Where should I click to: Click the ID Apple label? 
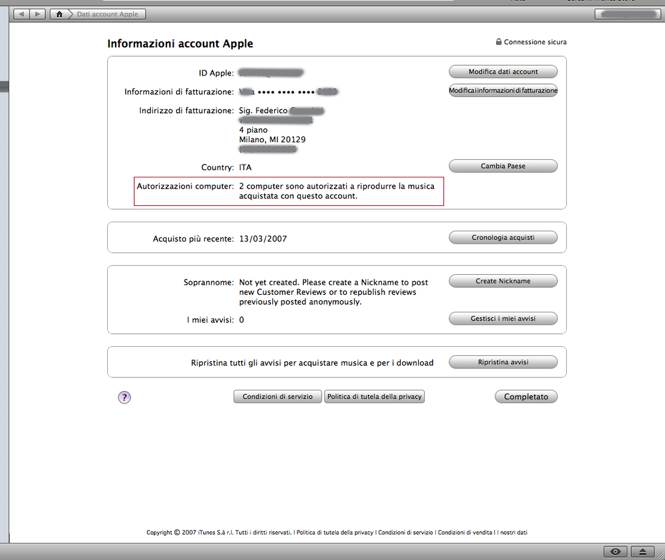click(216, 73)
